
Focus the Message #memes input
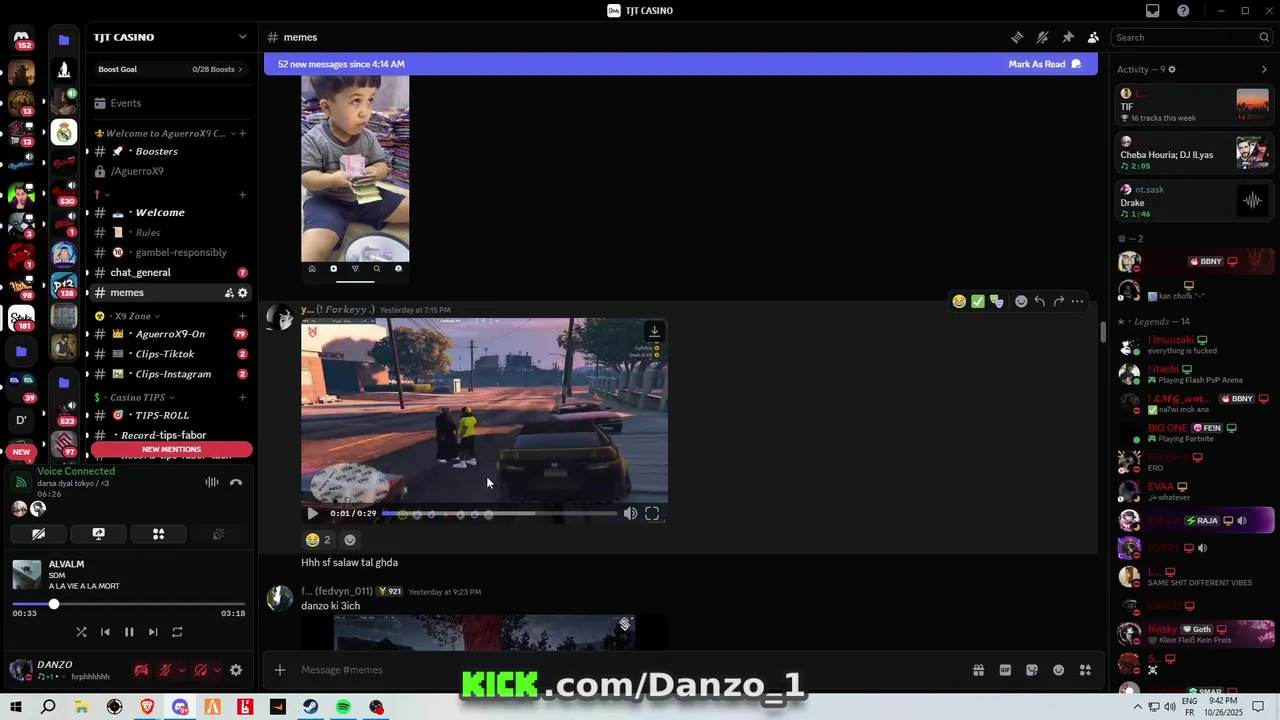[630, 670]
